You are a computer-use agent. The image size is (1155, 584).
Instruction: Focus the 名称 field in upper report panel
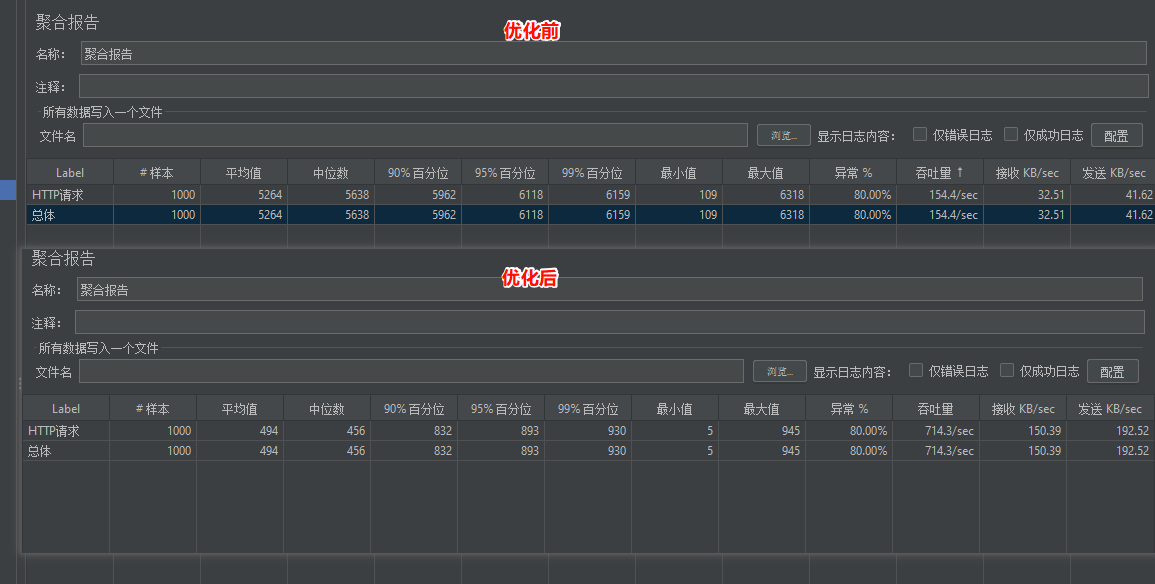pos(614,54)
